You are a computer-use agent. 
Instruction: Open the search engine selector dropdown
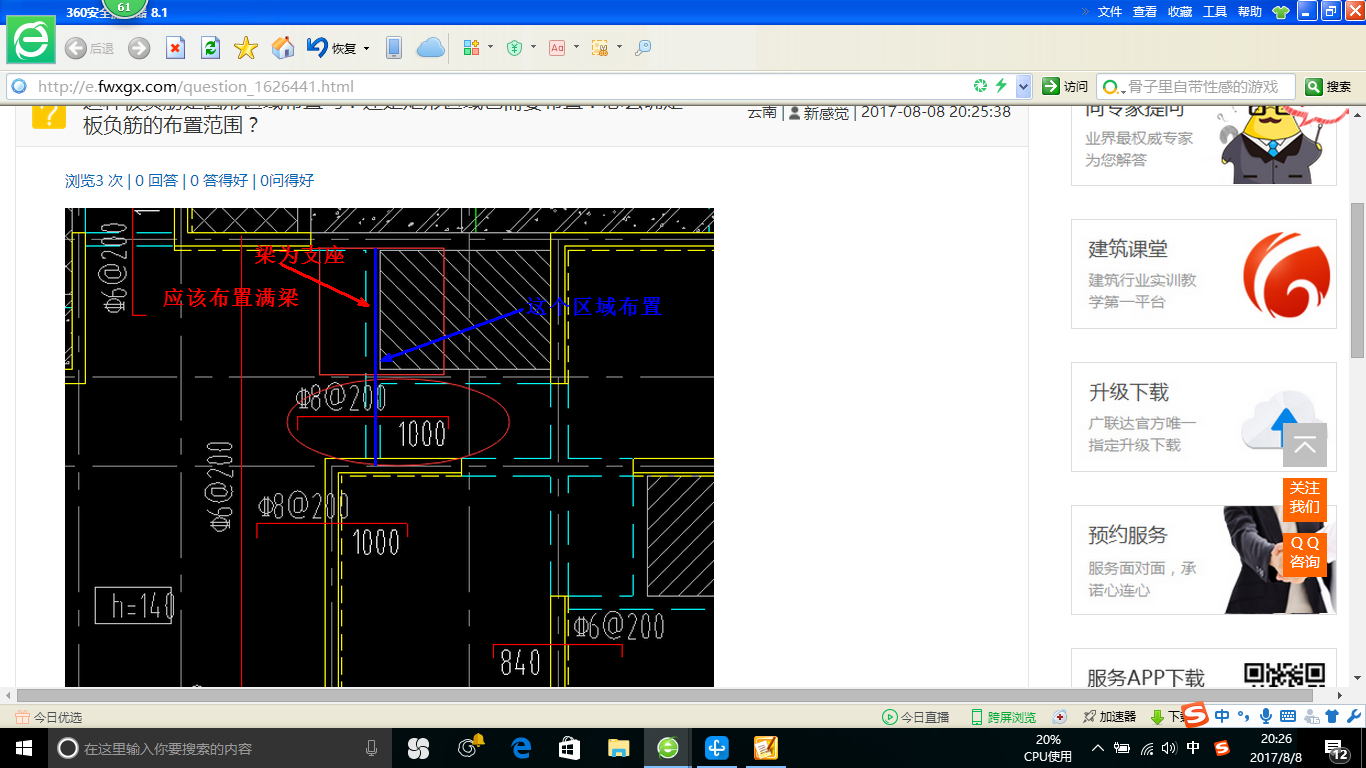tap(1113, 87)
